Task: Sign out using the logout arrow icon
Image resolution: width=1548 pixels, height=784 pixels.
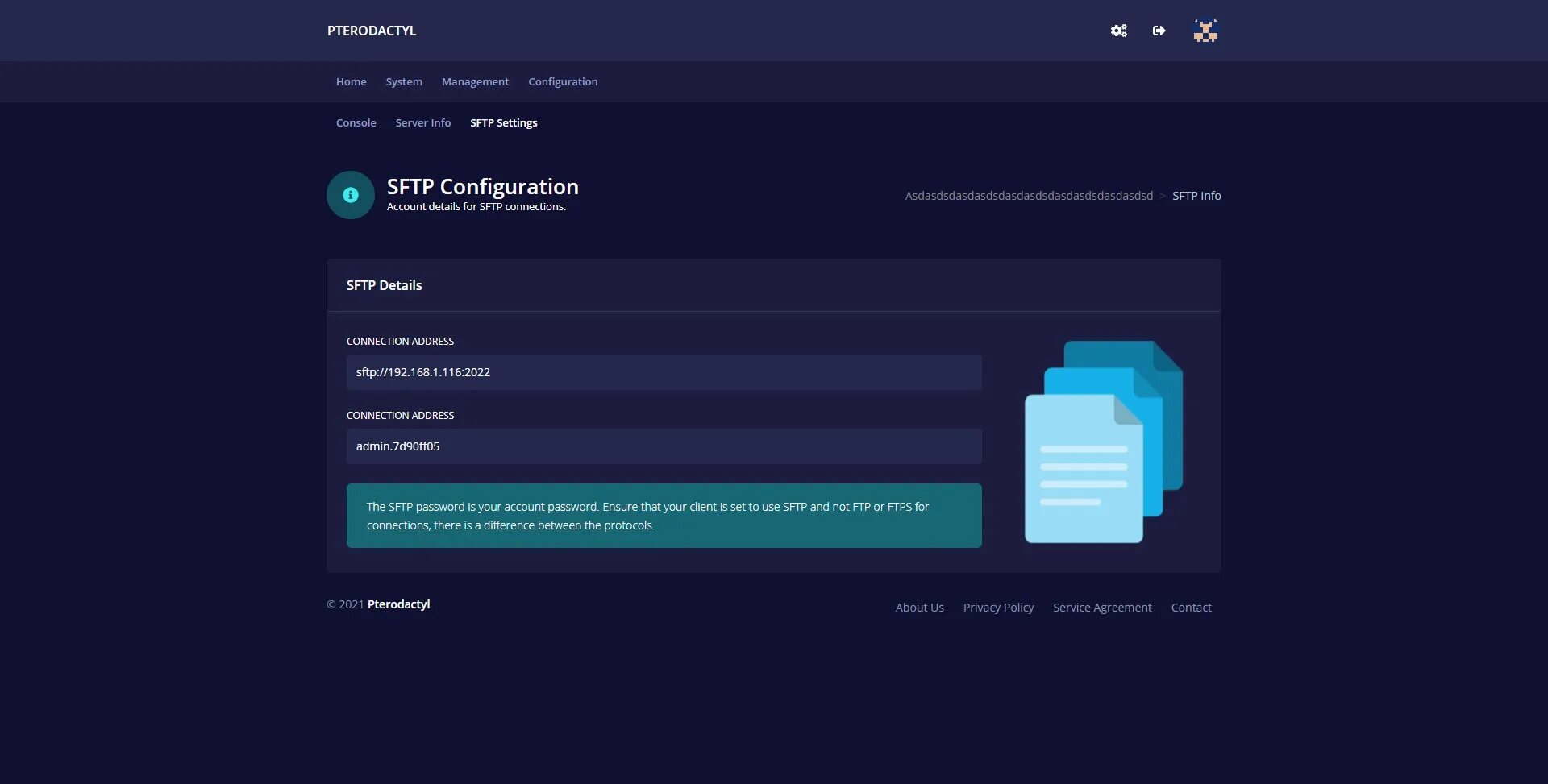Action: tap(1159, 31)
